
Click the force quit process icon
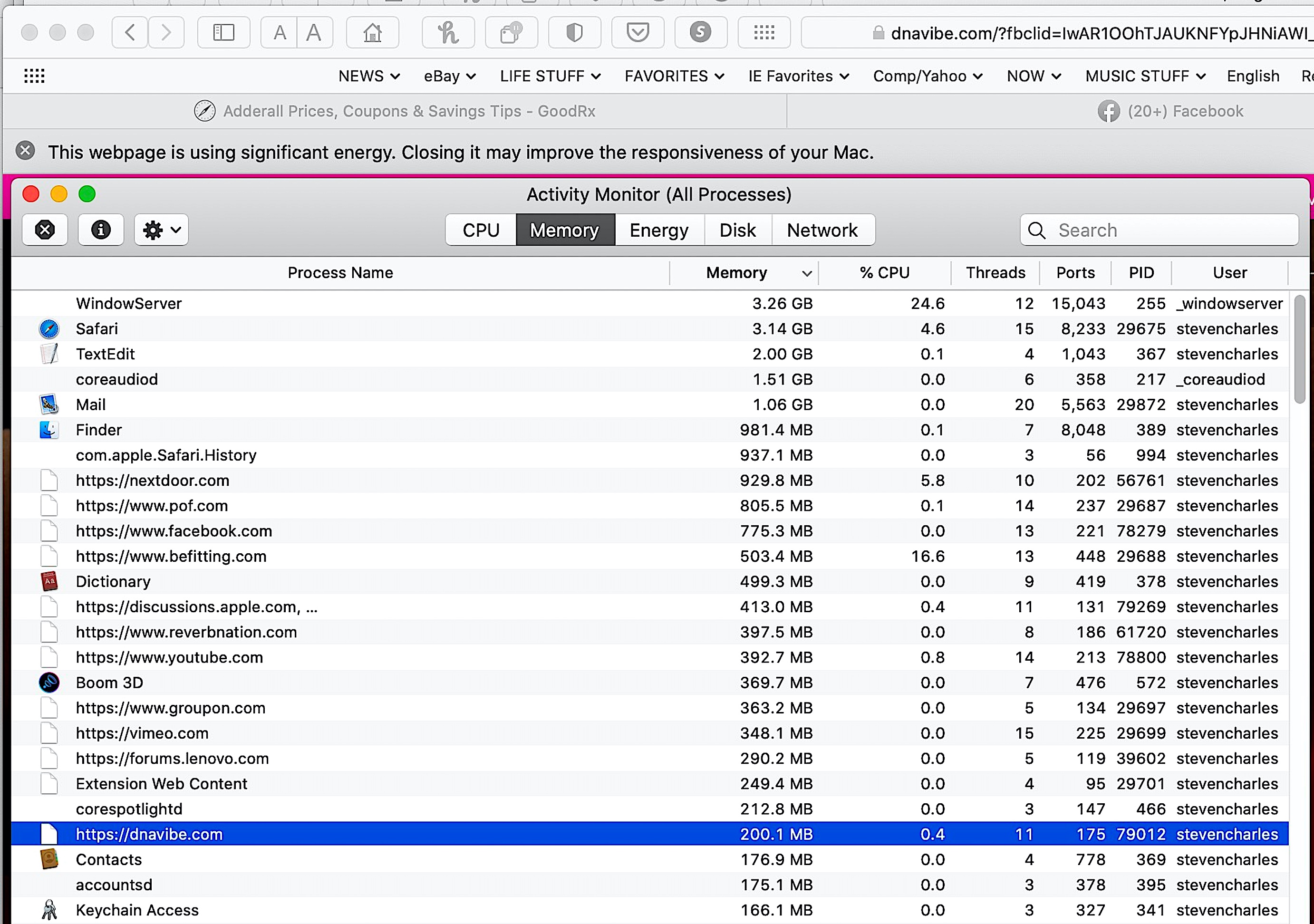coord(45,230)
